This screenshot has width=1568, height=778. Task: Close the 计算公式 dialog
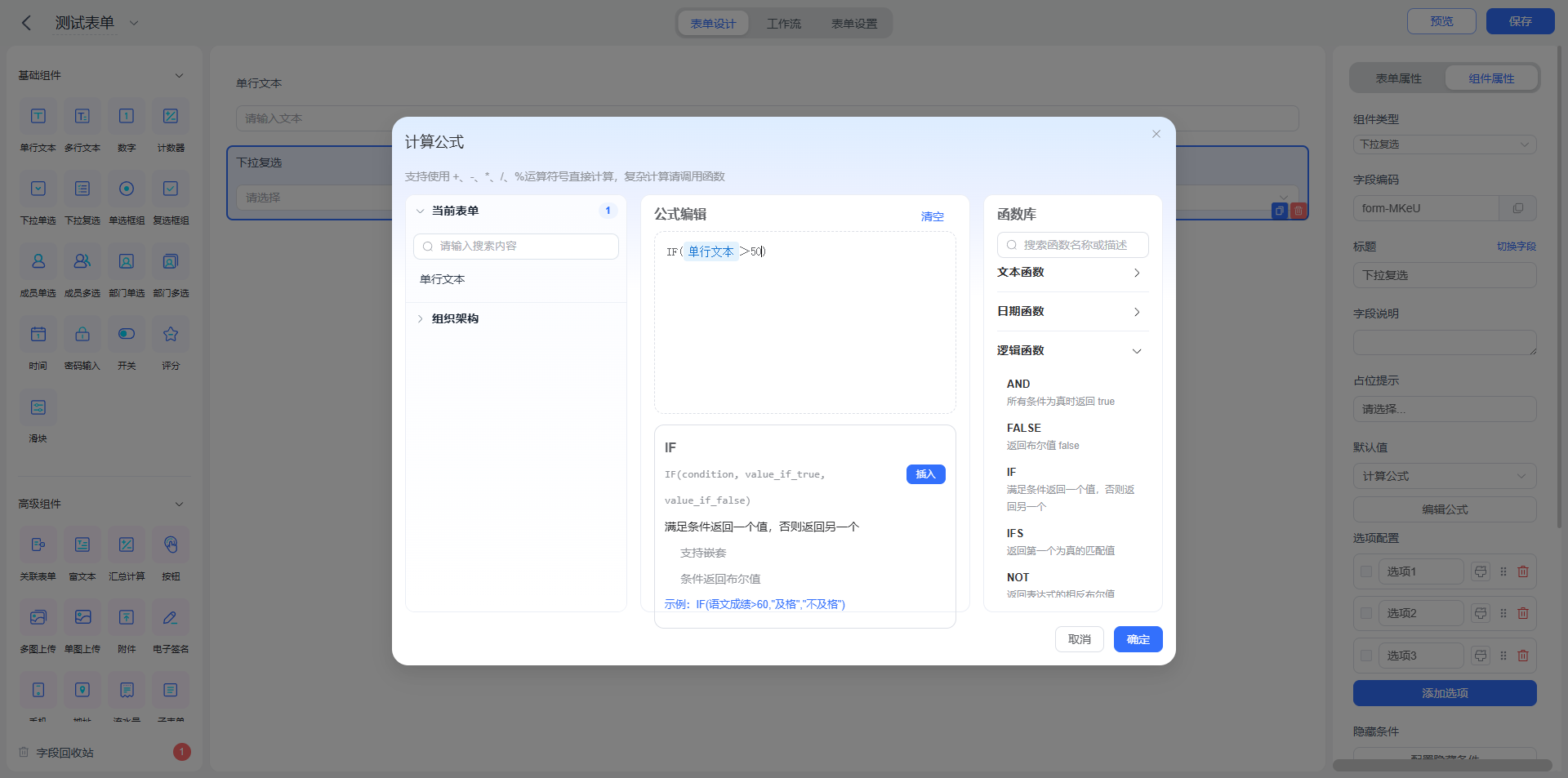pyautogui.click(x=1156, y=134)
